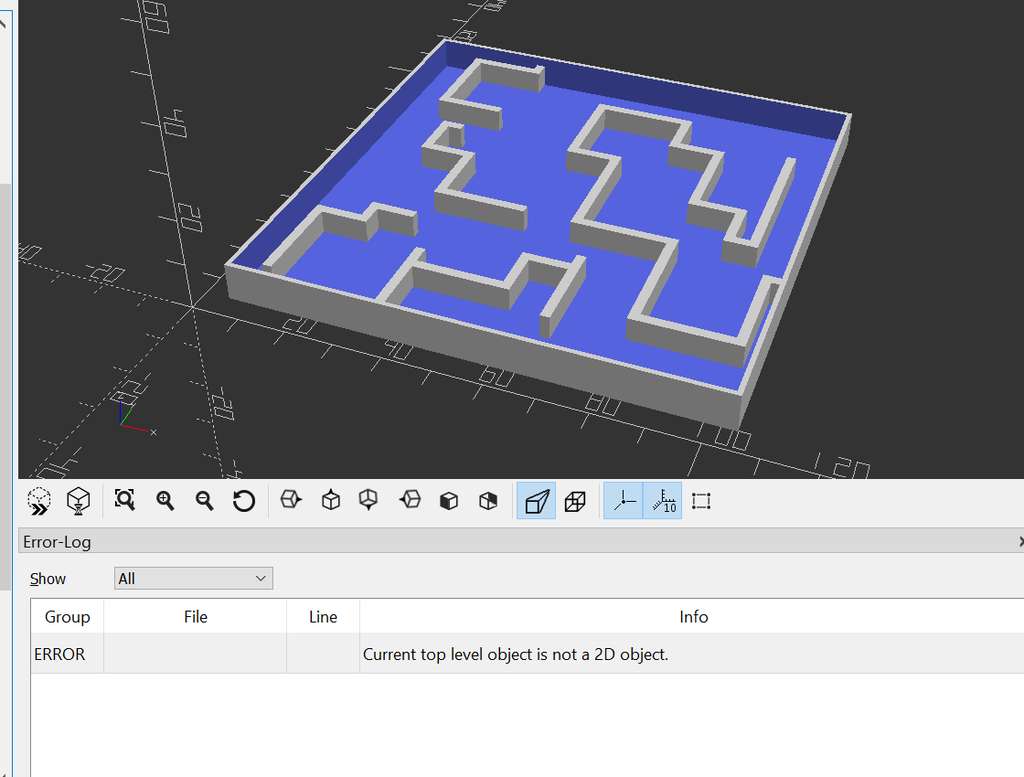Viewport: 1024px width, 777px height.
Task: Switch to Bottom view cube icon
Action: coord(369,500)
